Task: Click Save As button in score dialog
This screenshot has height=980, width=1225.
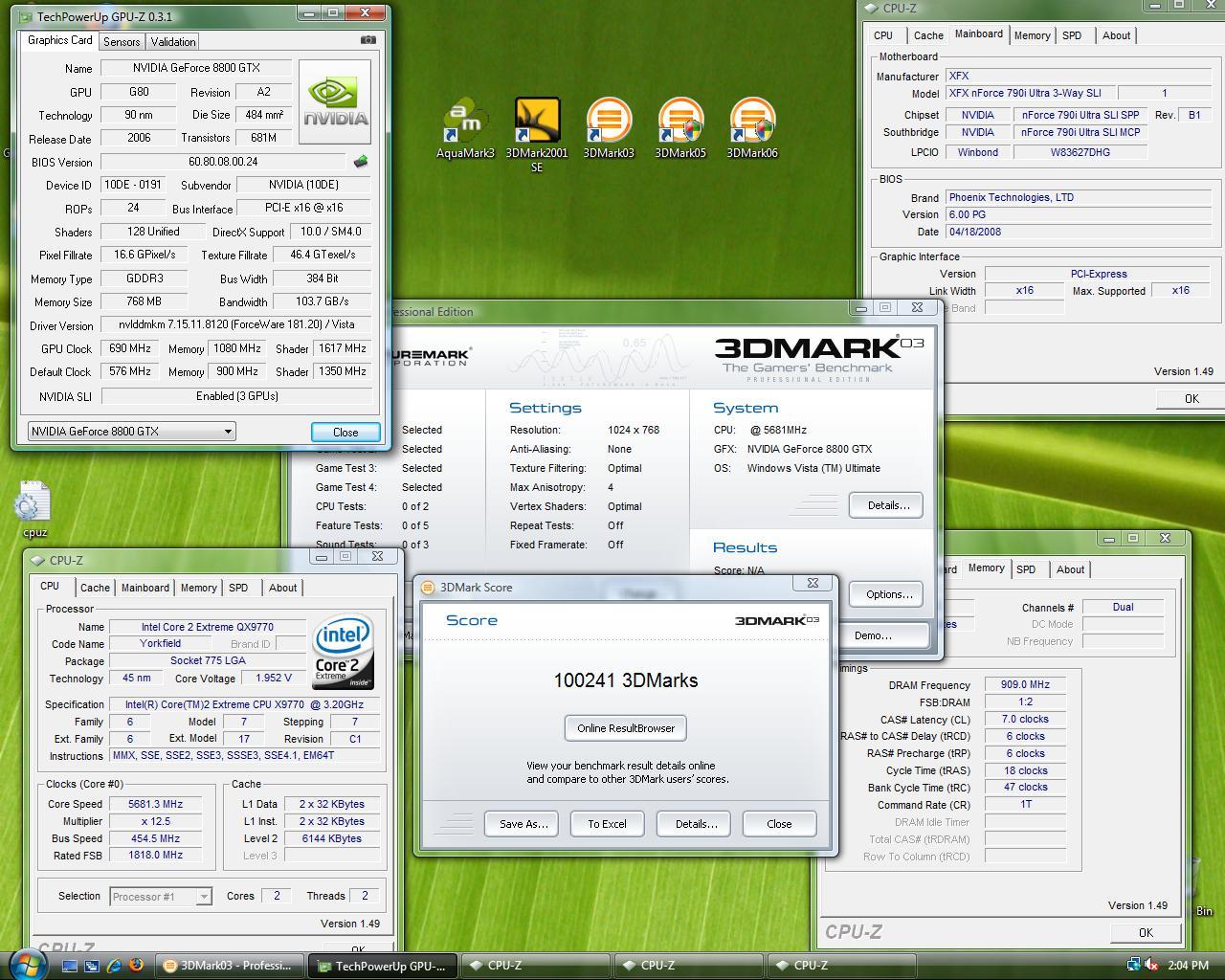Action: pos(522,824)
